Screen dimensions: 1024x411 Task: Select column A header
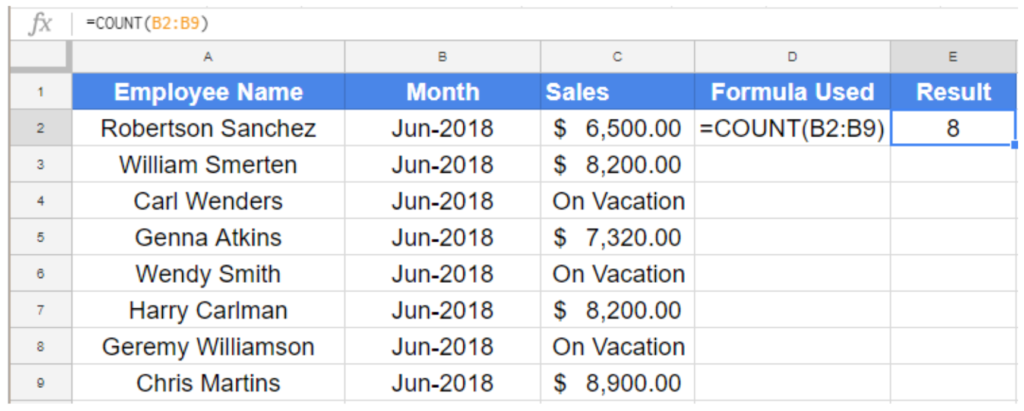coord(208,57)
